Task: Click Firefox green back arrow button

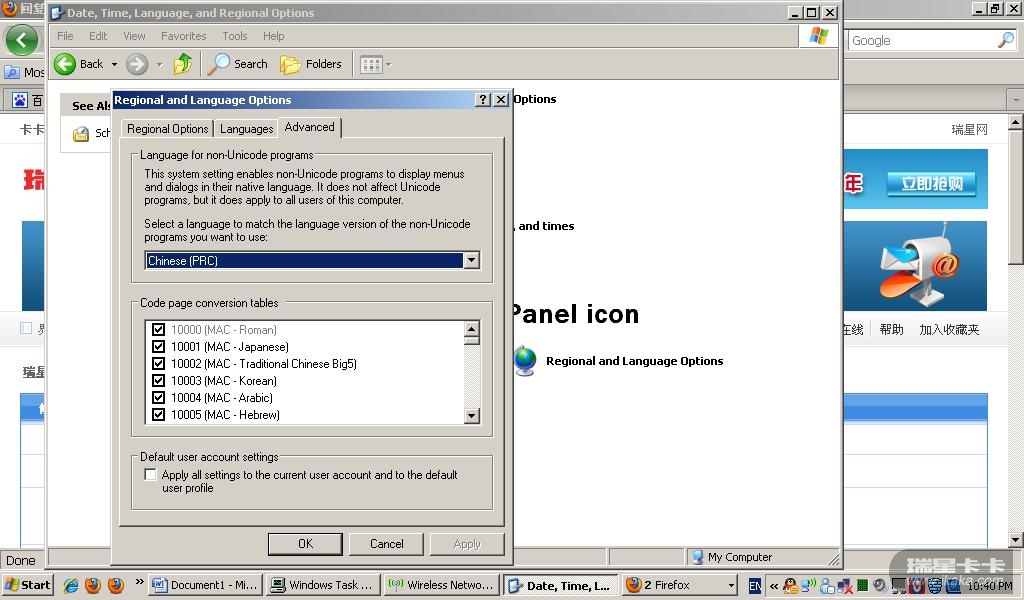Action: coord(22,40)
